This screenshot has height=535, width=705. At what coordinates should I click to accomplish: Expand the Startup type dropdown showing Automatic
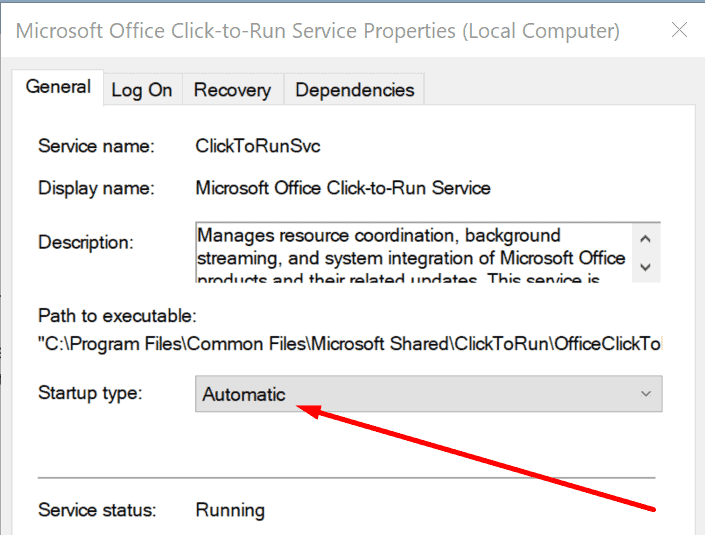(428, 394)
